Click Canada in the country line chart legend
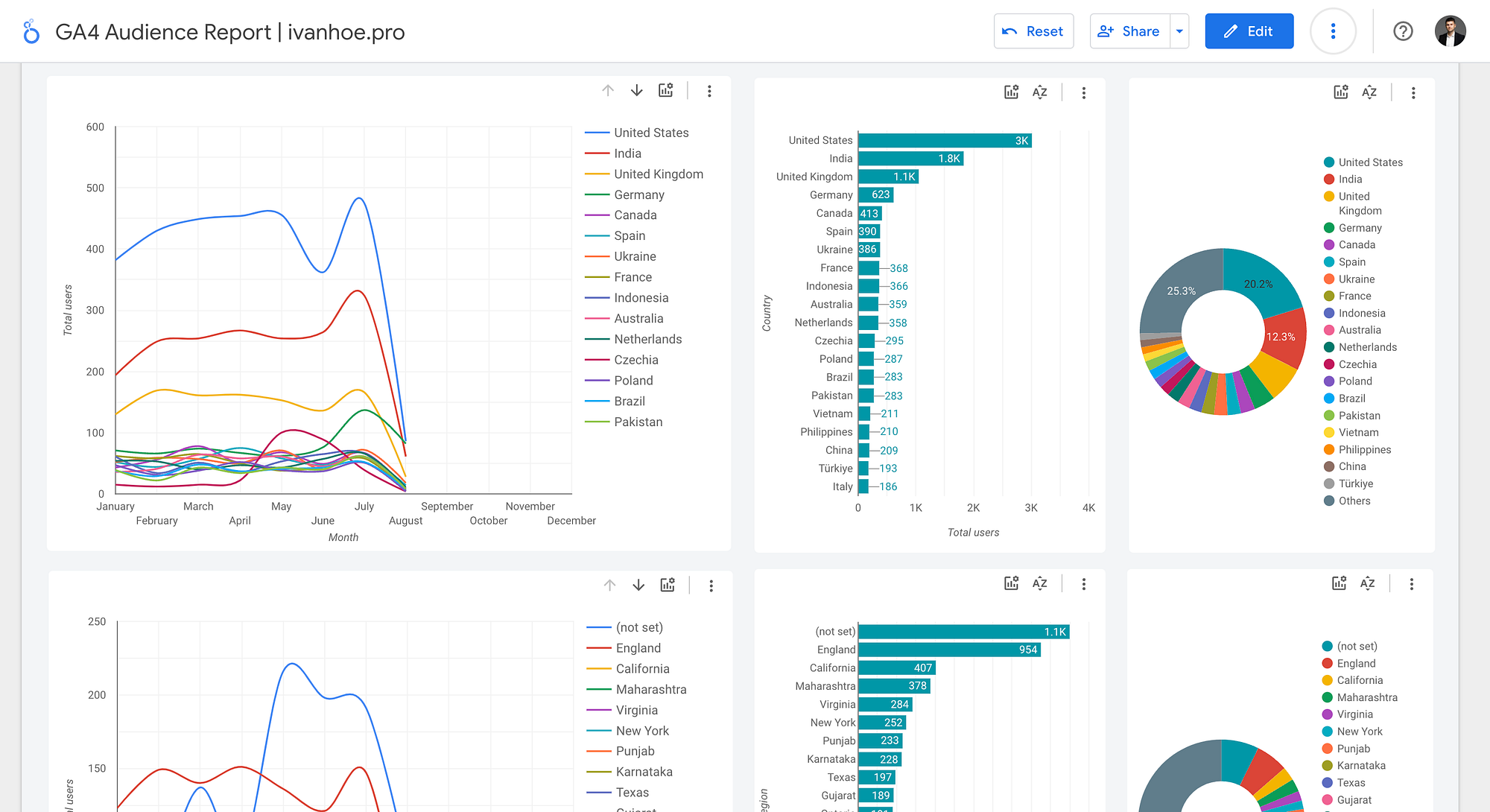The height and width of the screenshot is (812, 1490). 635,215
